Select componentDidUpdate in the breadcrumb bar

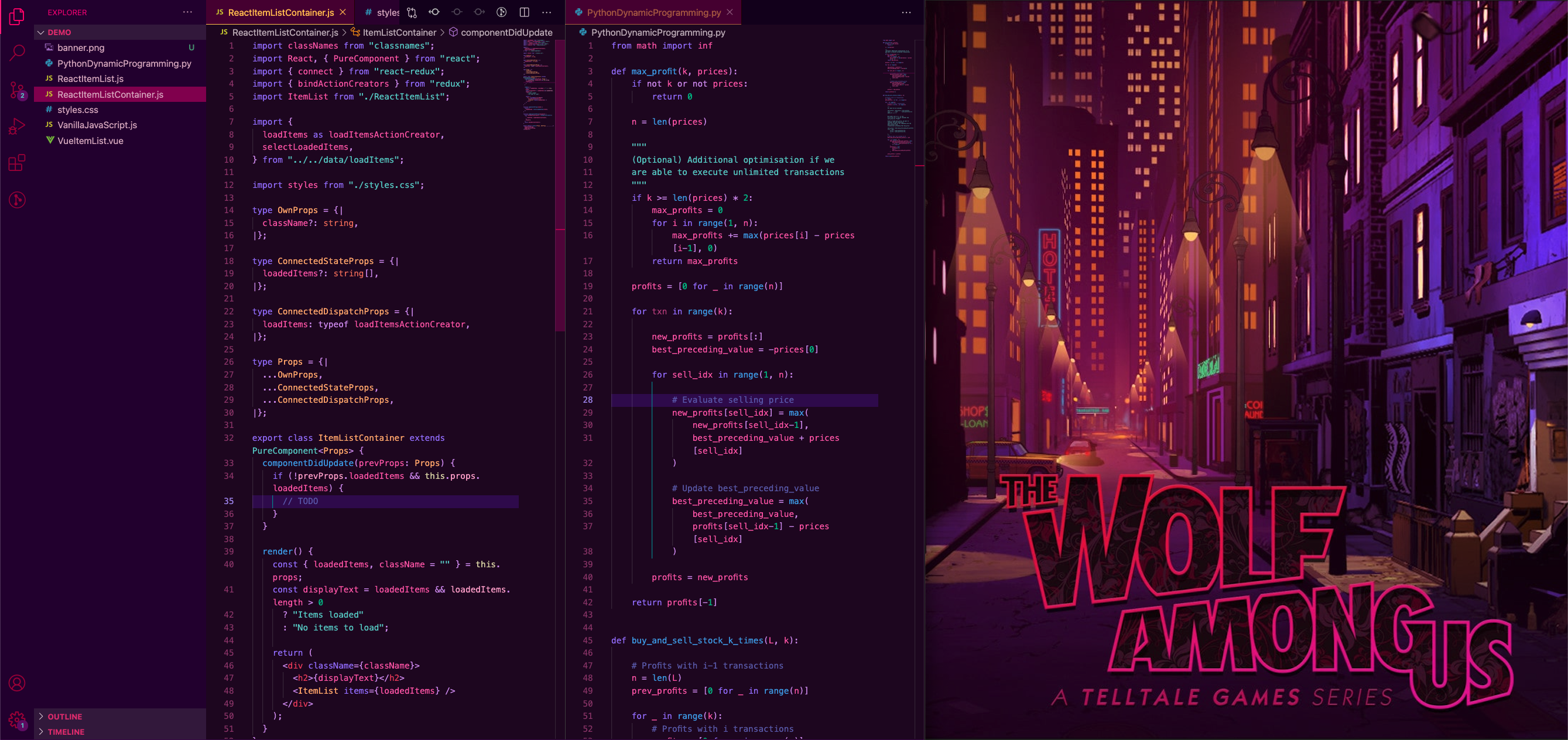[506, 32]
